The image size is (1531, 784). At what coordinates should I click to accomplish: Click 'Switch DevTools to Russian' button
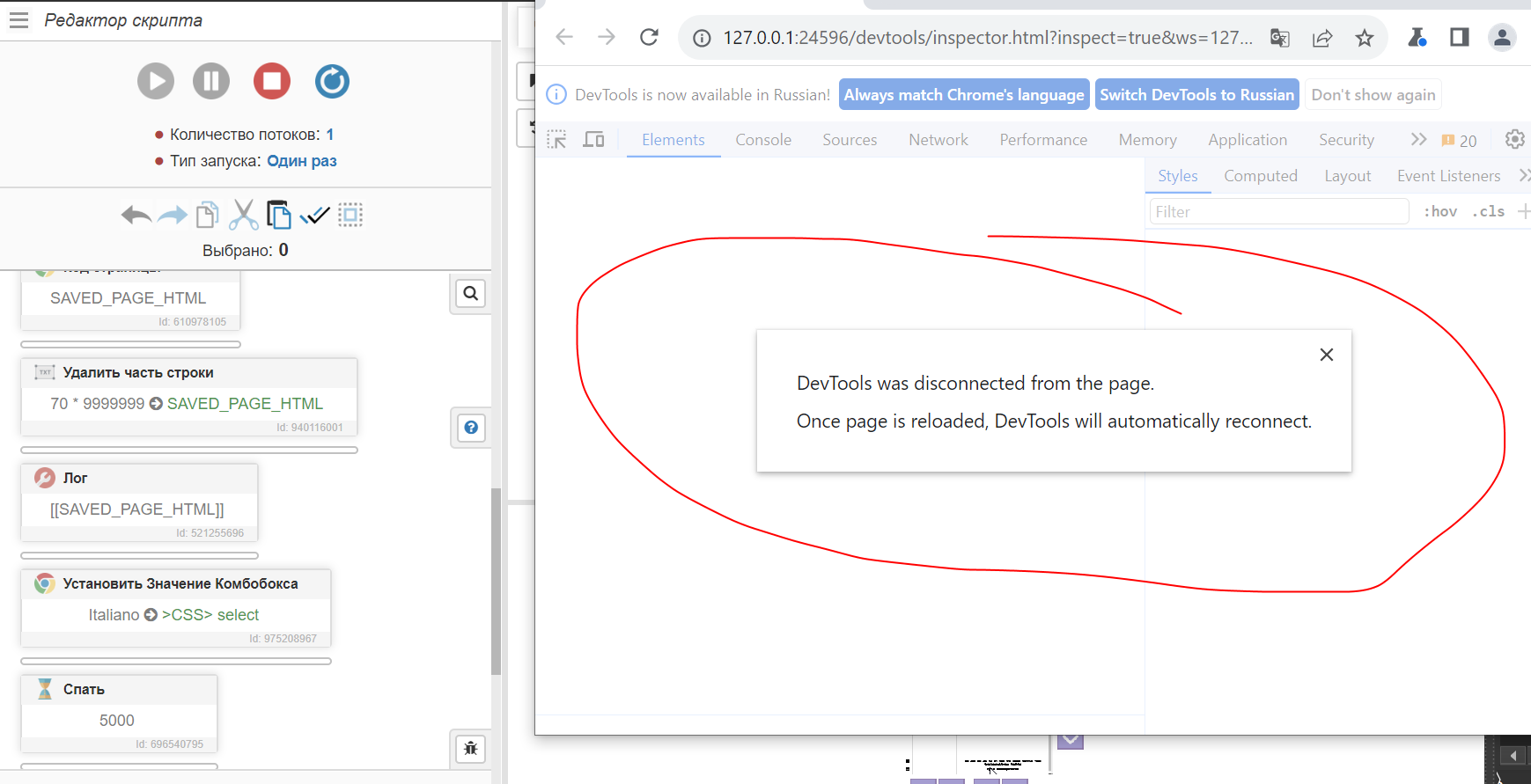pyautogui.click(x=1196, y=95)
